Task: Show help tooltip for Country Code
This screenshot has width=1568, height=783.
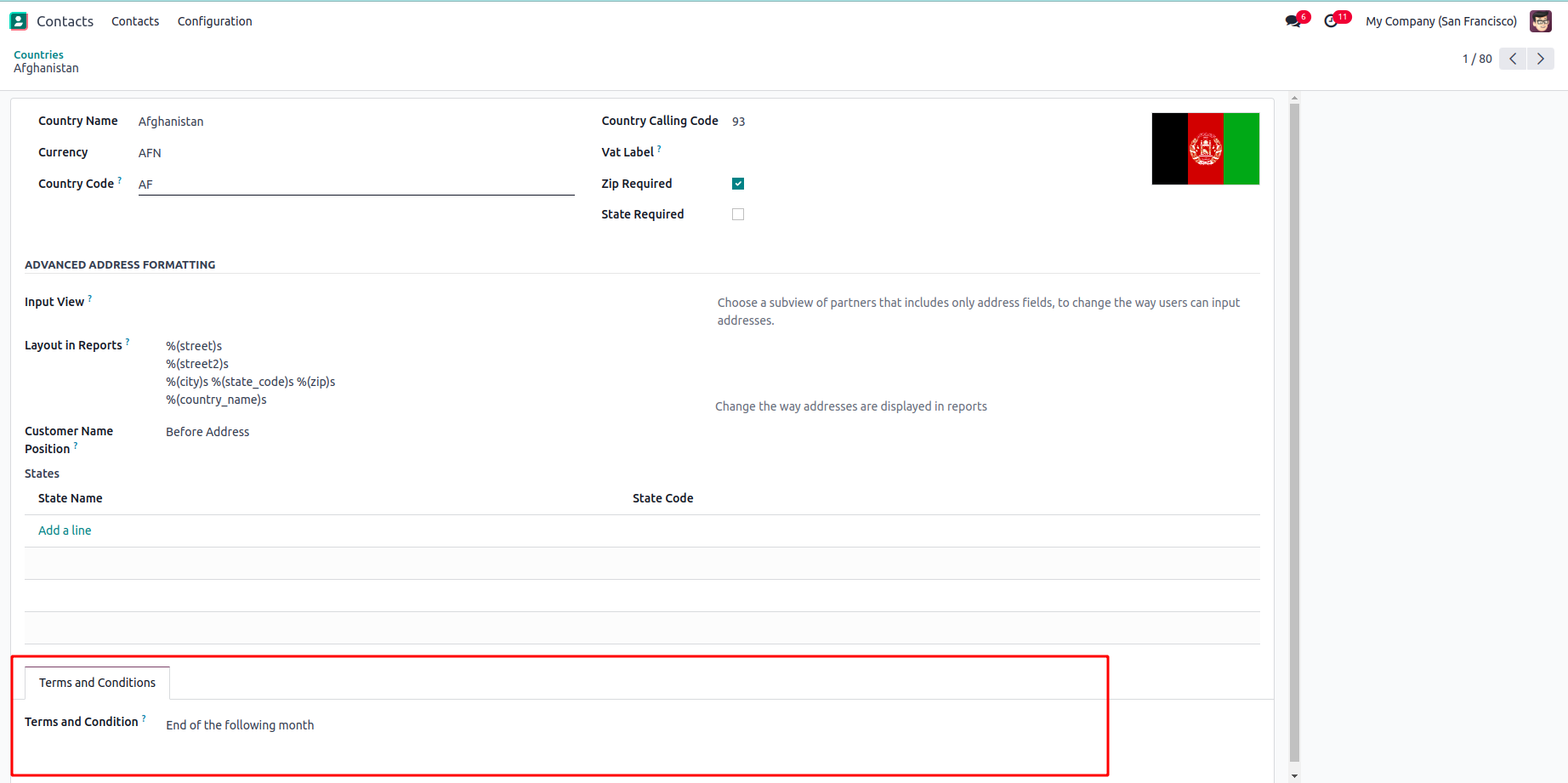Action: (x=120, y=179)
